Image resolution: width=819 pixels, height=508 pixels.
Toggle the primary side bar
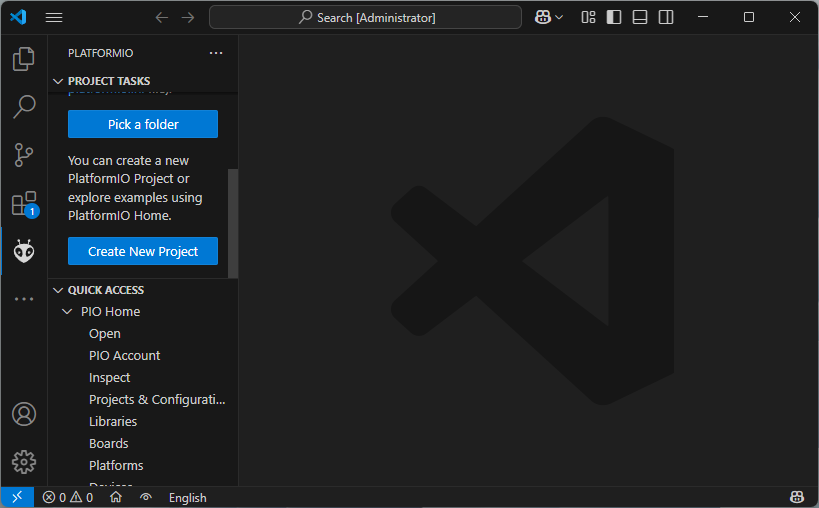(614, 17)
